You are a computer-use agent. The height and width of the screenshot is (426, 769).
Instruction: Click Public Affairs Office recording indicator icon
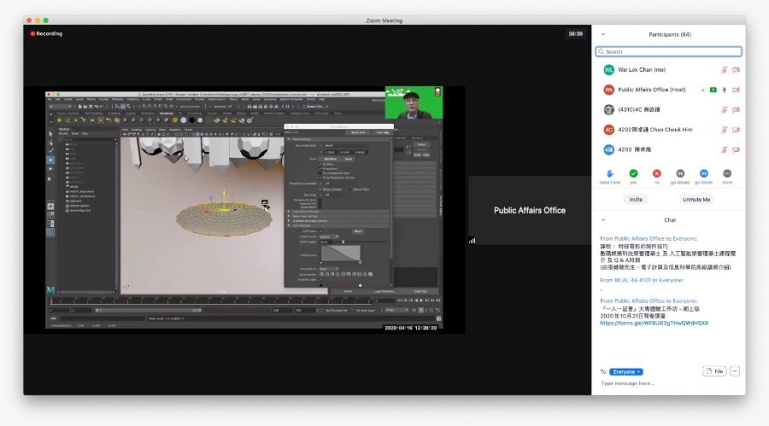pos(703,90)
